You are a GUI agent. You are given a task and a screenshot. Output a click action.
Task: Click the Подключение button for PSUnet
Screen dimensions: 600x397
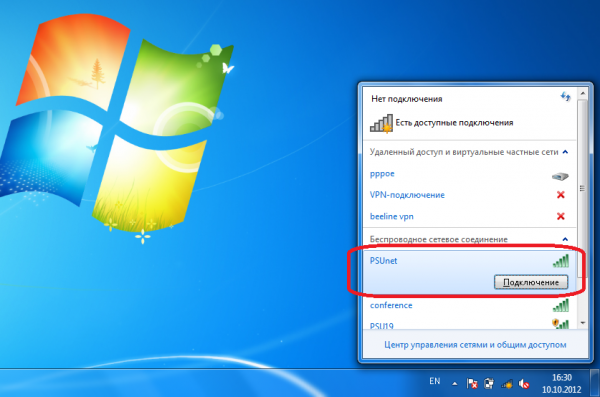pos(531,282)
